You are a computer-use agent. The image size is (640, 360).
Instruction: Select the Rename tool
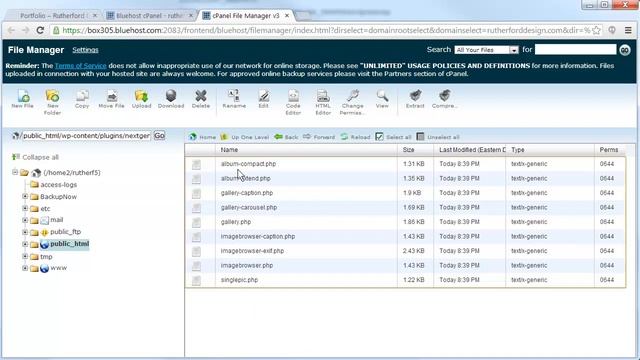[234, 99]
